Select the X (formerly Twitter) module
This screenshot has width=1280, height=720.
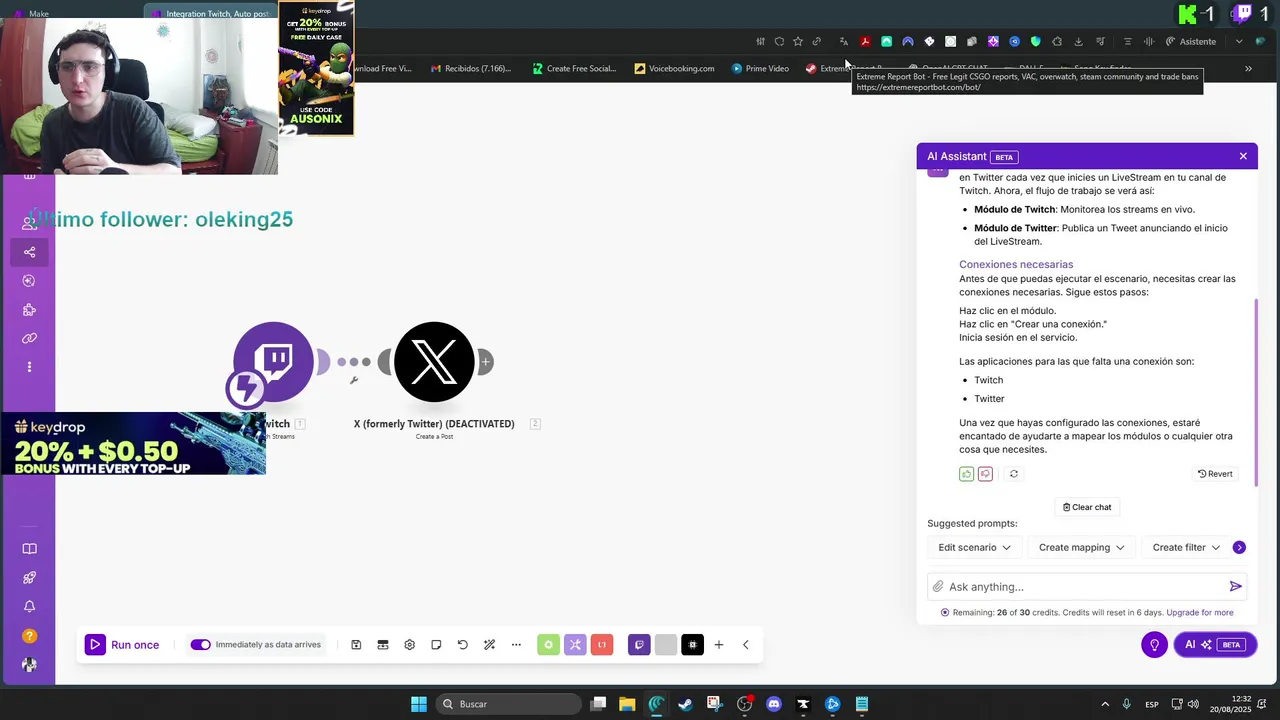coord(434,362)
